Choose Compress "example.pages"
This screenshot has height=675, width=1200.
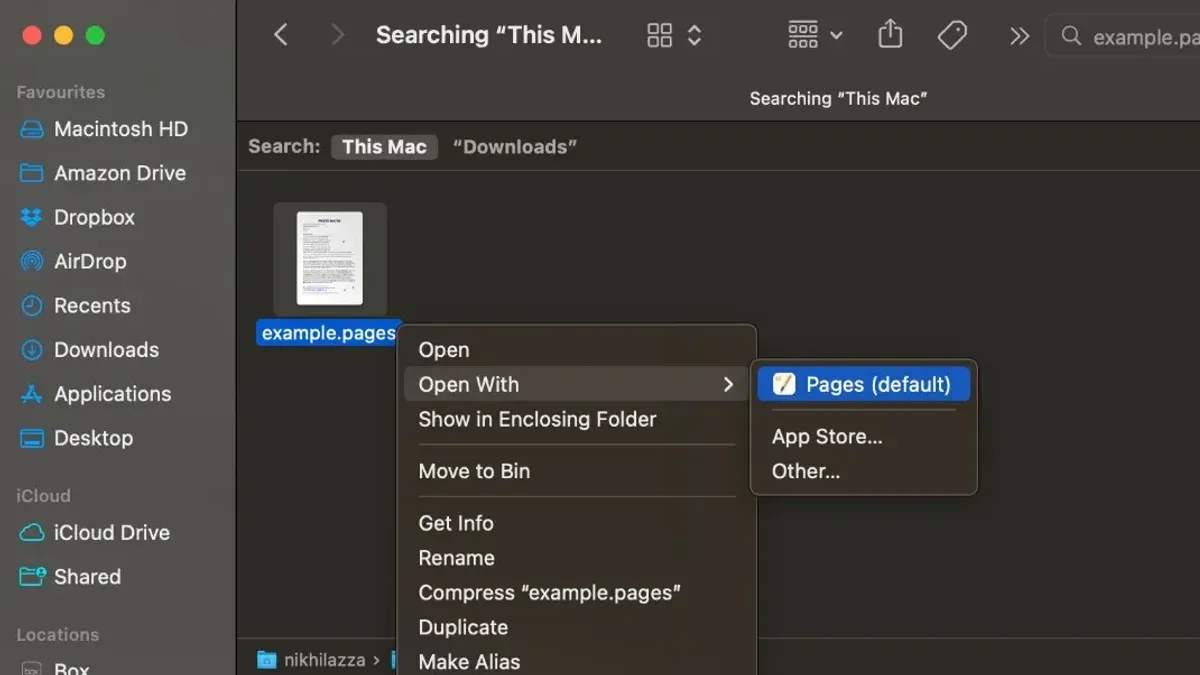576,592
